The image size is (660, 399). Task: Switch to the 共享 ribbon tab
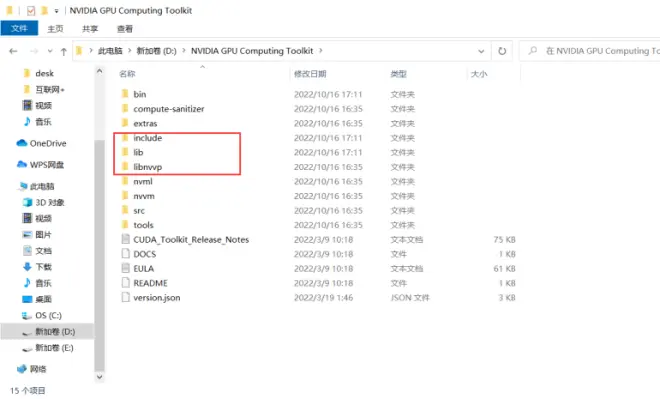point(90,29)
